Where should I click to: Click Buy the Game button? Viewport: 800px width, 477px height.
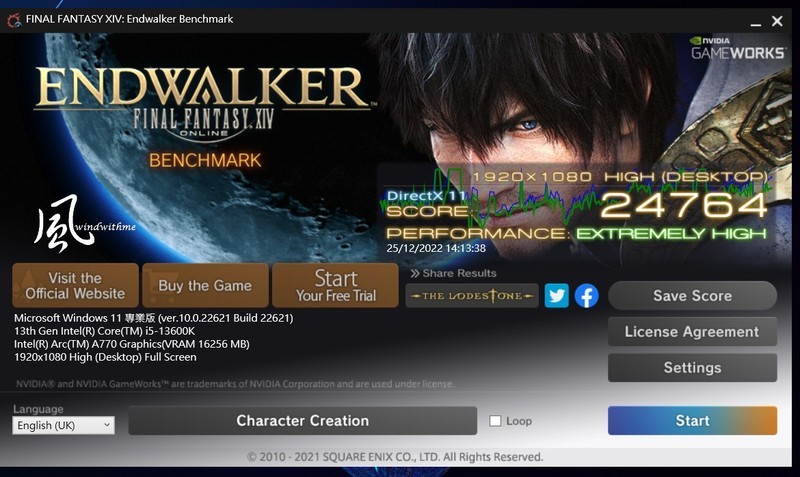point(205,285)
